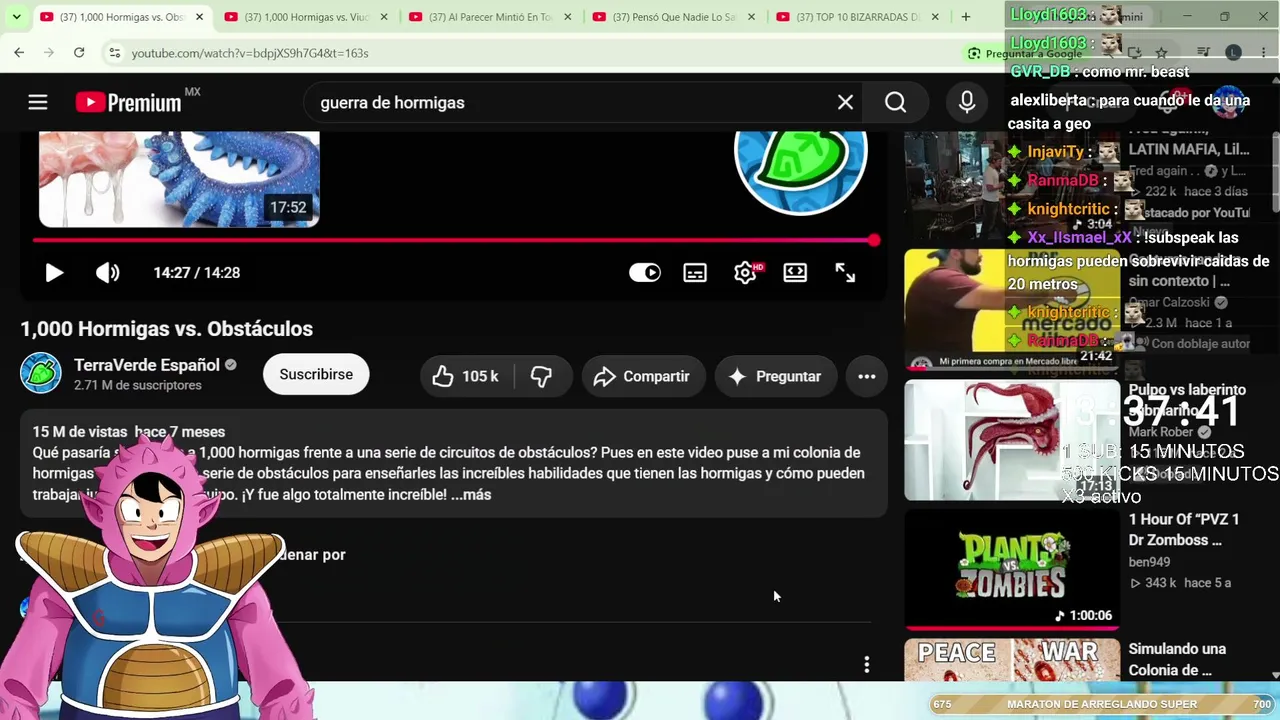This screenshot has height=720, width=1280.
Task: Open the Mercado Libre 21:42 video thumbnail
Action: (x=1012, y=310)
